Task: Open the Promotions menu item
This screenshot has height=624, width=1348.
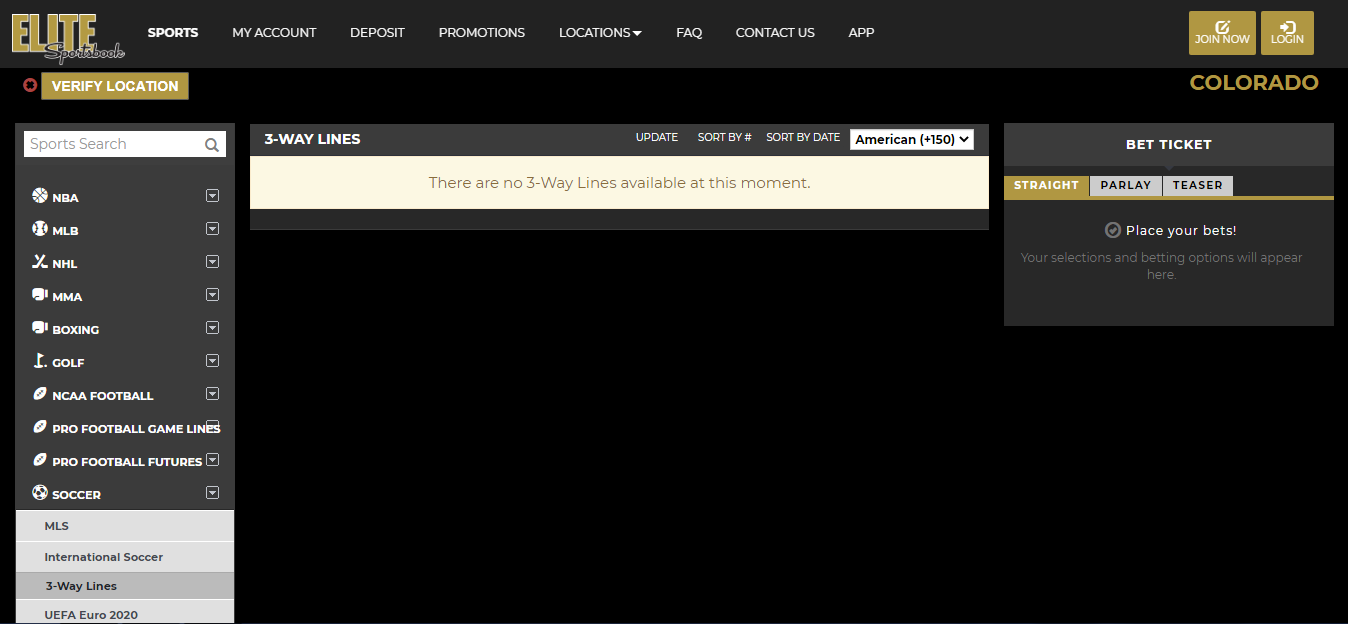Action: tap(481, 33)
